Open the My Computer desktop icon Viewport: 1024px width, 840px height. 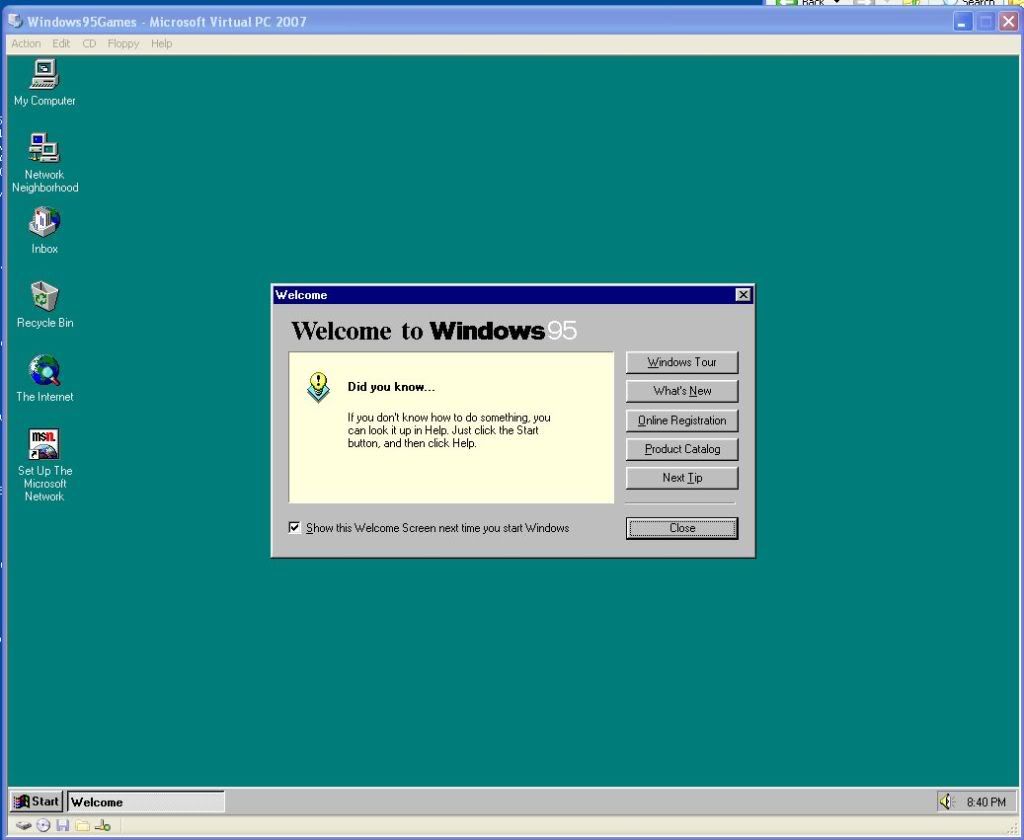44,76
